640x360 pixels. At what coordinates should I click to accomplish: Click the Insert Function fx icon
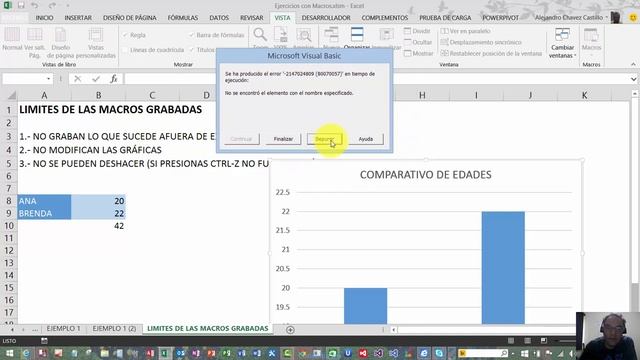[x=114, y=79]
